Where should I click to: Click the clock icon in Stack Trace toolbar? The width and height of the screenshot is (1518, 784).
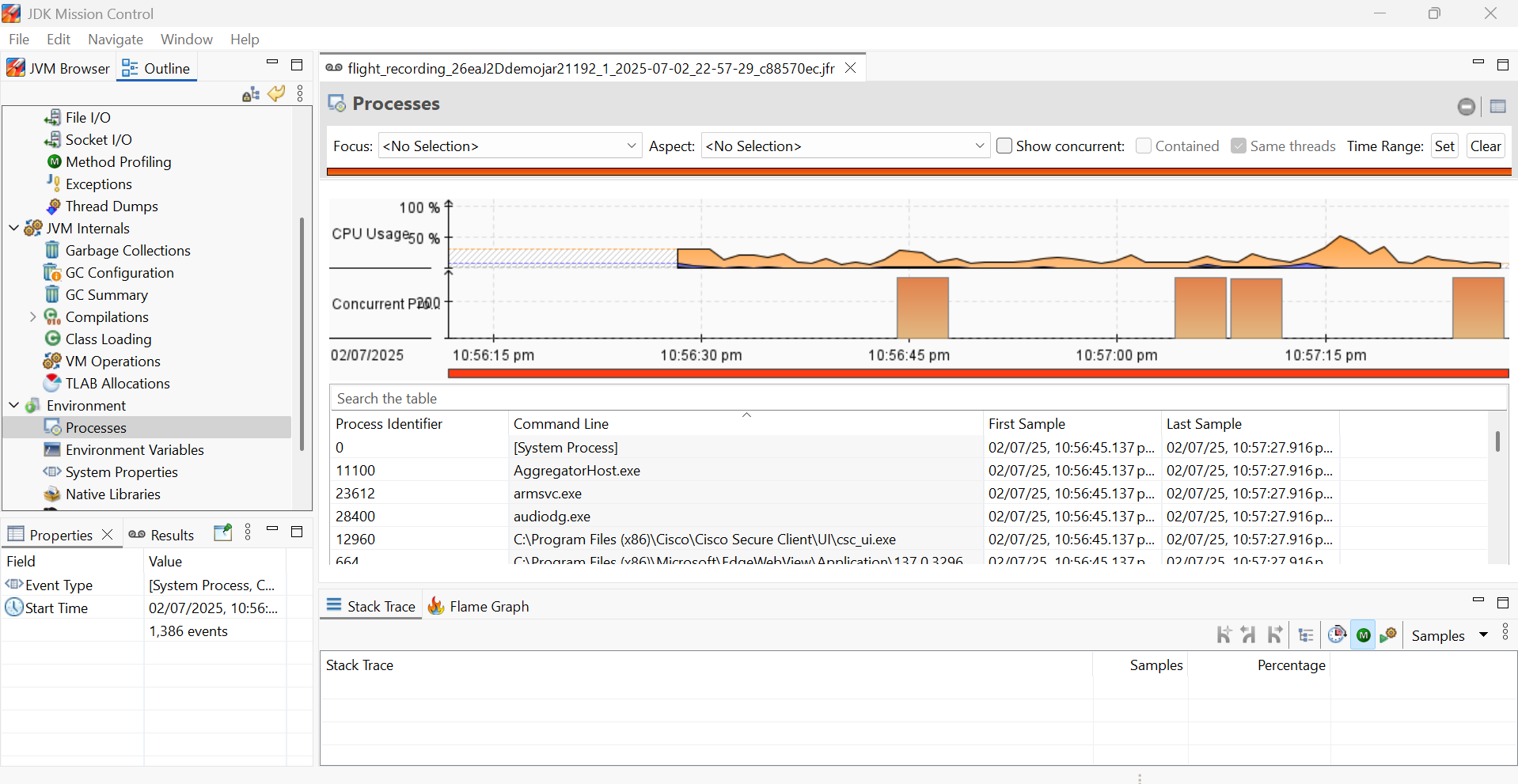[x=1337, y=635]
